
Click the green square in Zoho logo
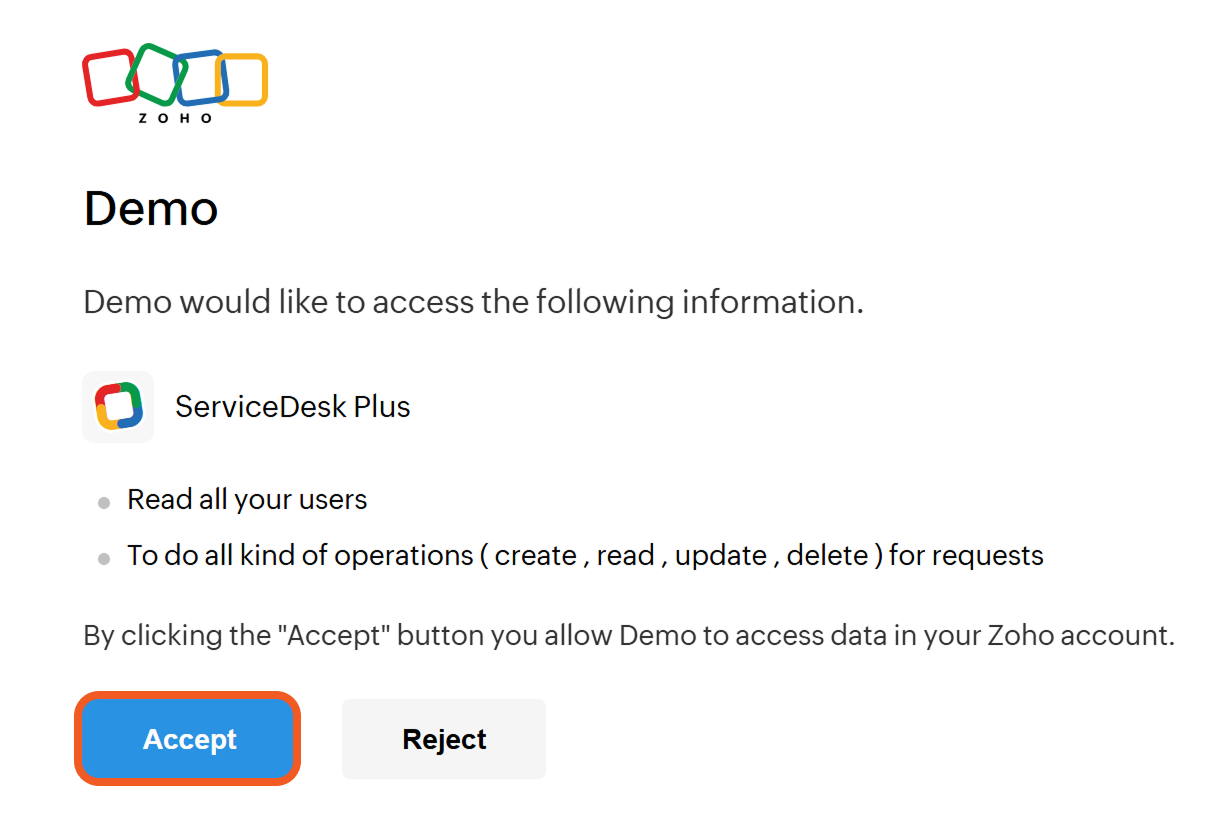point(155,72)
